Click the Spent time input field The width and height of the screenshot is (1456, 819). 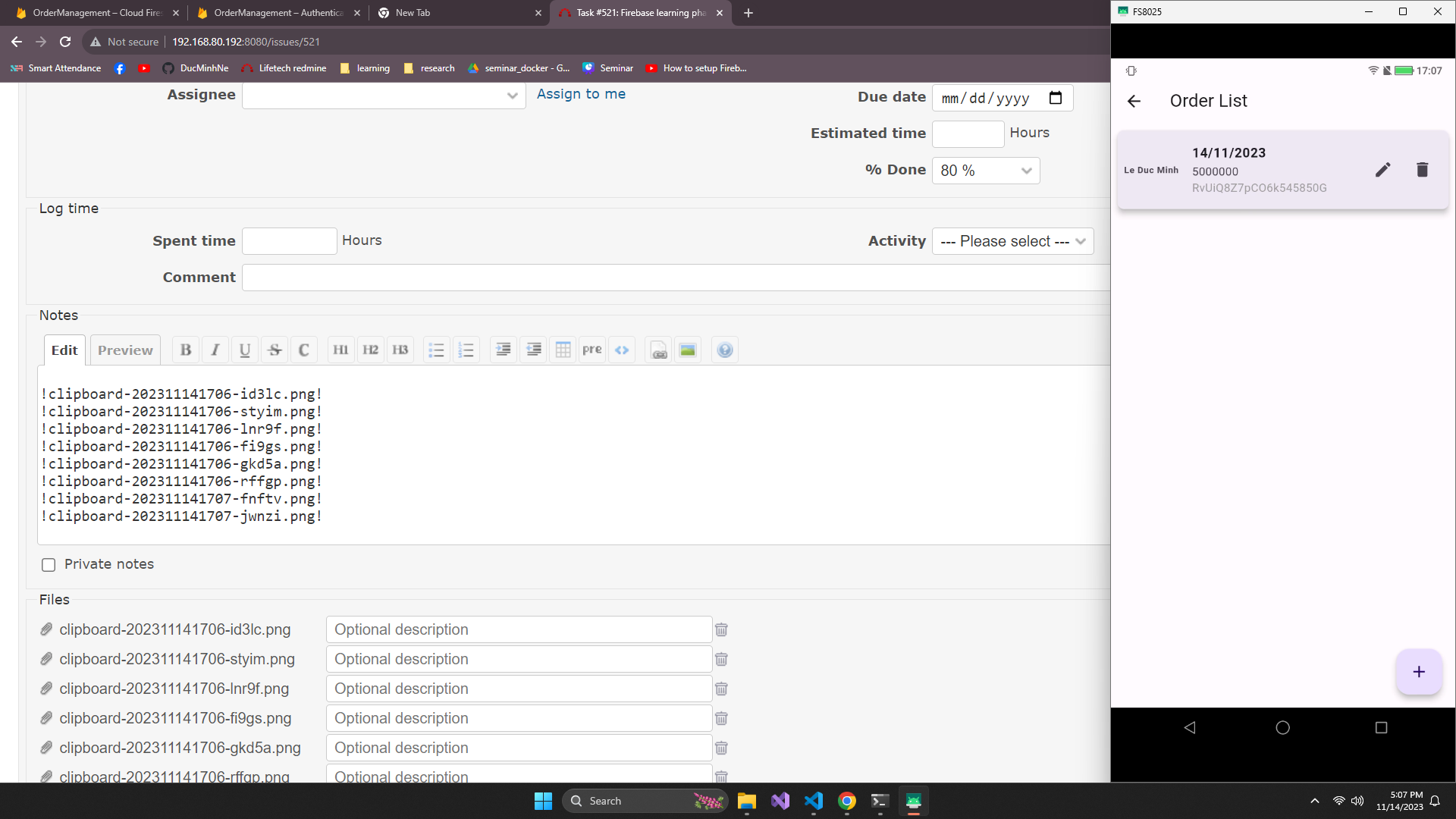(289, 241)
